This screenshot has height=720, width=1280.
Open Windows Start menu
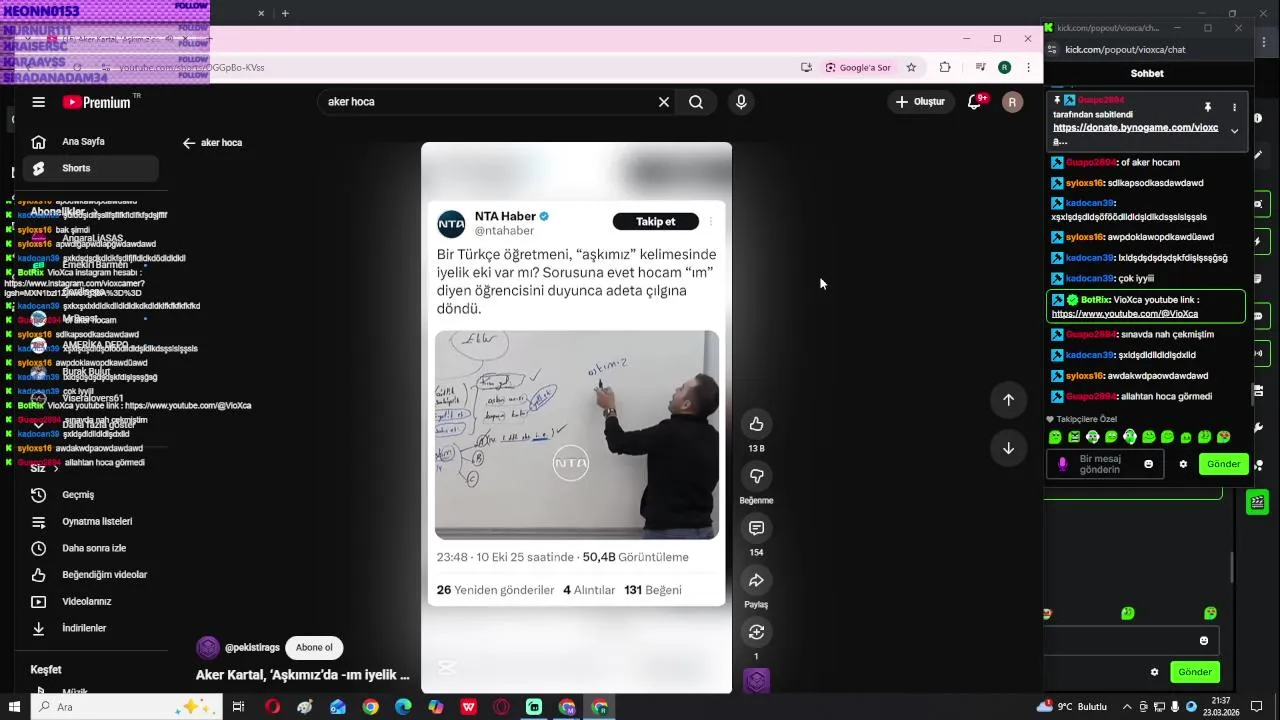click(x=15, y=707)
